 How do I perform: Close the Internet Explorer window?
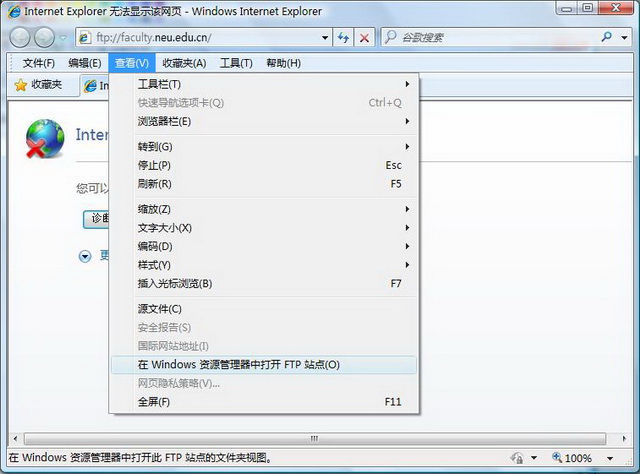[x=616, y=8]
